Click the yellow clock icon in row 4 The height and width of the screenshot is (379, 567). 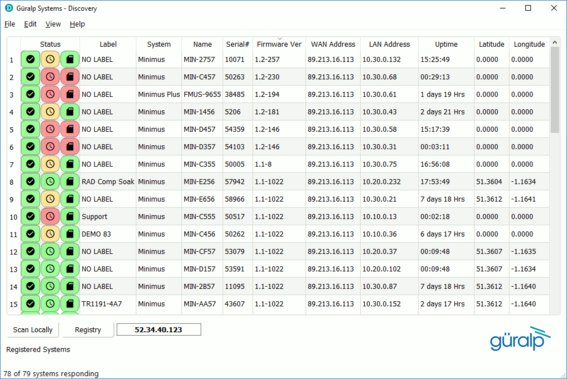(x=50, y=112)
